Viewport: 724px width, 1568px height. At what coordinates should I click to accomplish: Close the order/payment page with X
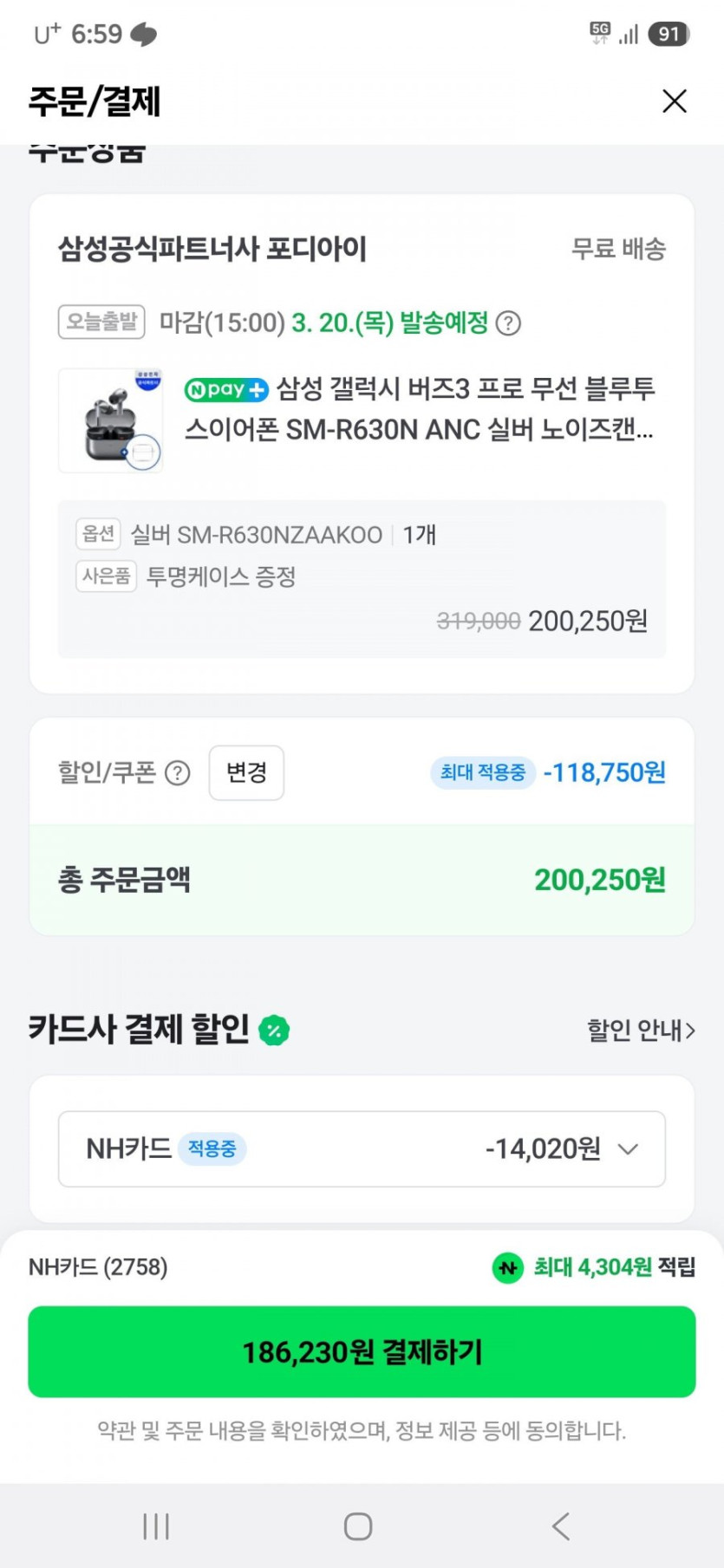pyautogui.click(x=674, y=101)
